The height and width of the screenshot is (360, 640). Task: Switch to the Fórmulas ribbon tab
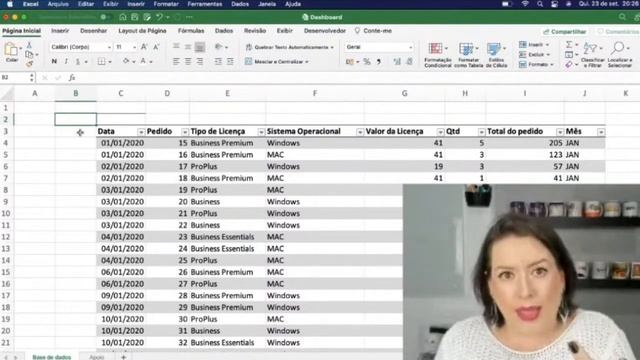(191, 31)
